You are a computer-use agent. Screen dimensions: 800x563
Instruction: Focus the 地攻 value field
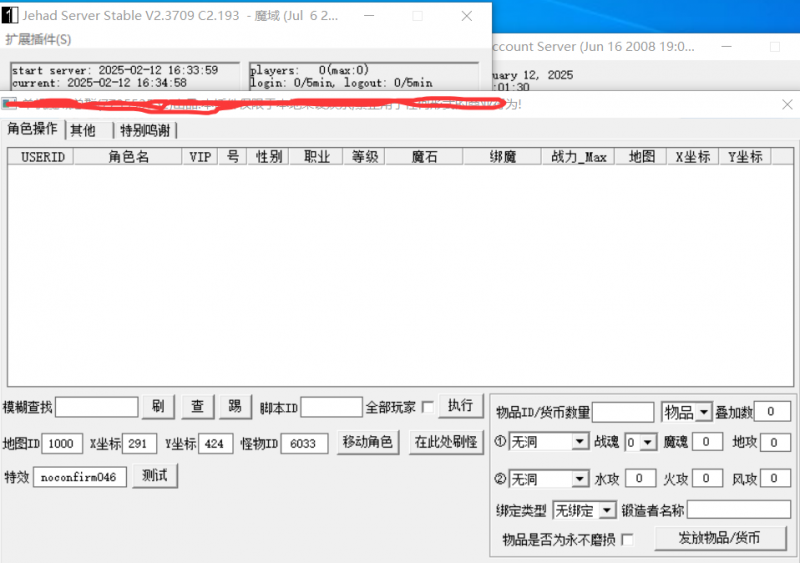pyautogui.click(x=775, y=442)
